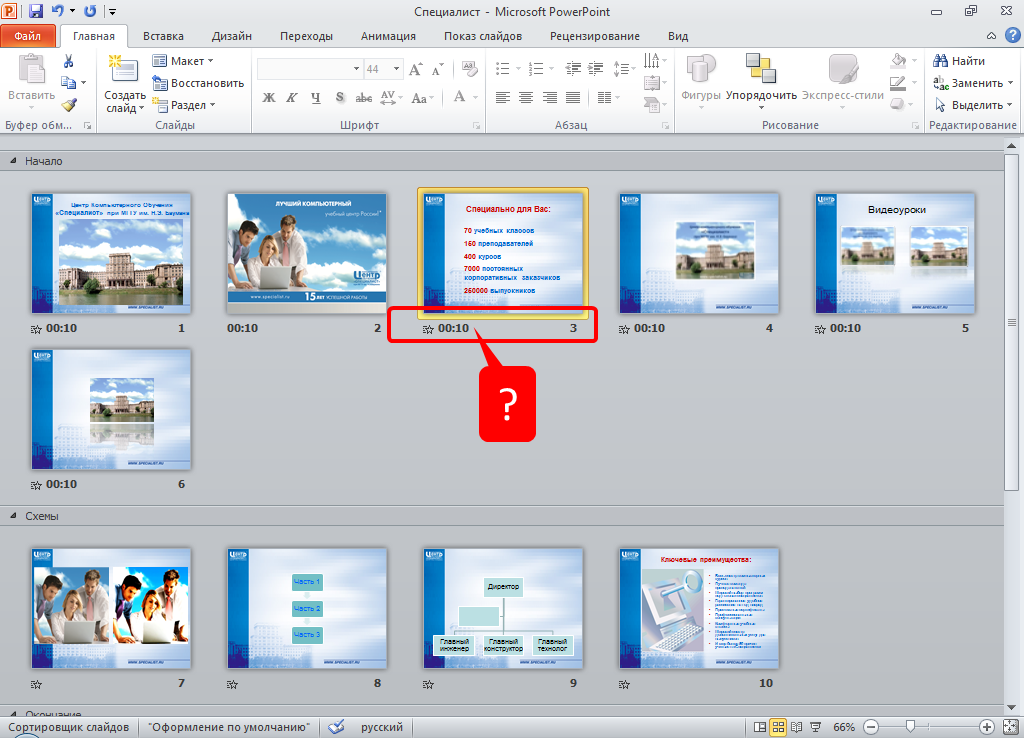This screenshot has width=1024, height=738.
Task: Click the Восстановить (Reset) slide button
Action: pyautogui.click(x=198, y=83)
